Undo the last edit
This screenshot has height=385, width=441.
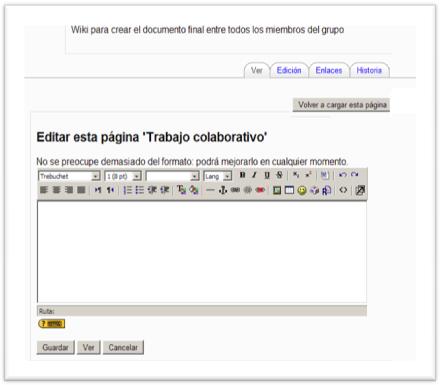tap(342, 175)
